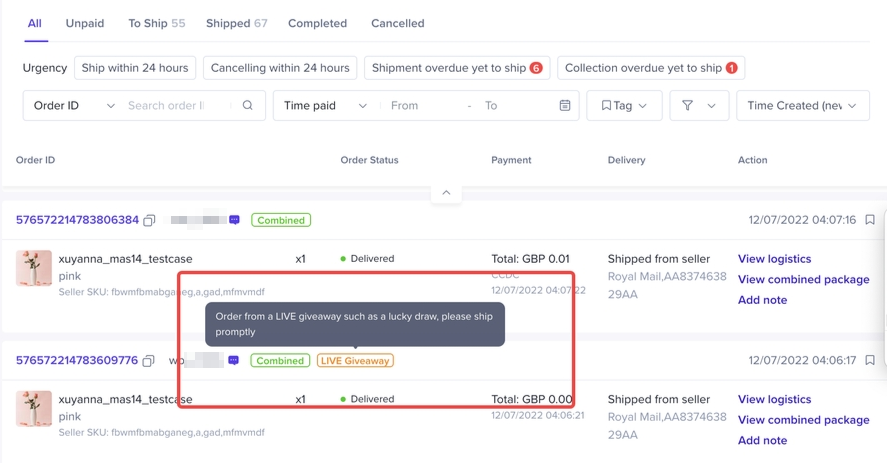Open the date range calendar icon

(x=565, y=106)
